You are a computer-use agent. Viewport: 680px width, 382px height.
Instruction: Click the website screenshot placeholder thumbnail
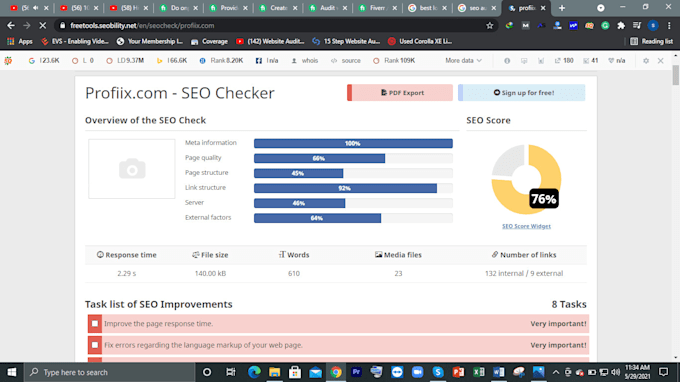pyautogui.click(x=132, y=169)
